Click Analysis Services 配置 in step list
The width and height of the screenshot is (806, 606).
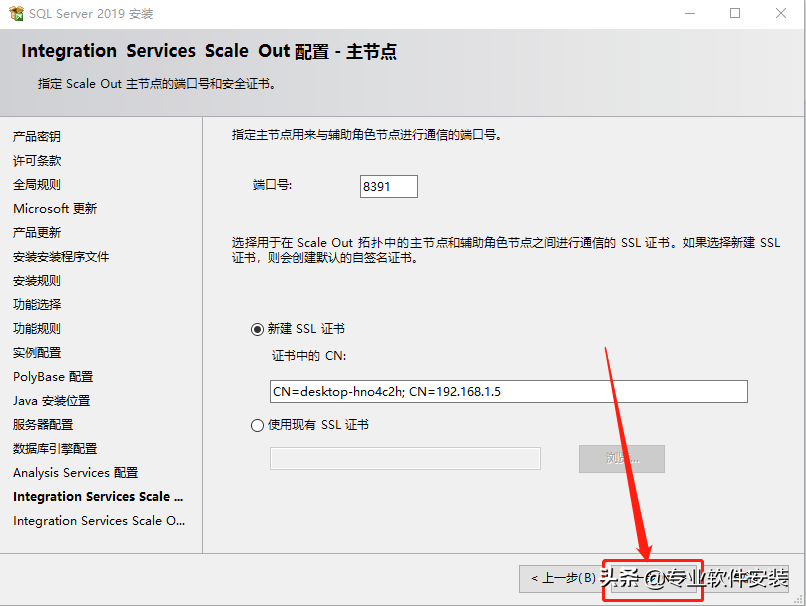pos(76,473)
